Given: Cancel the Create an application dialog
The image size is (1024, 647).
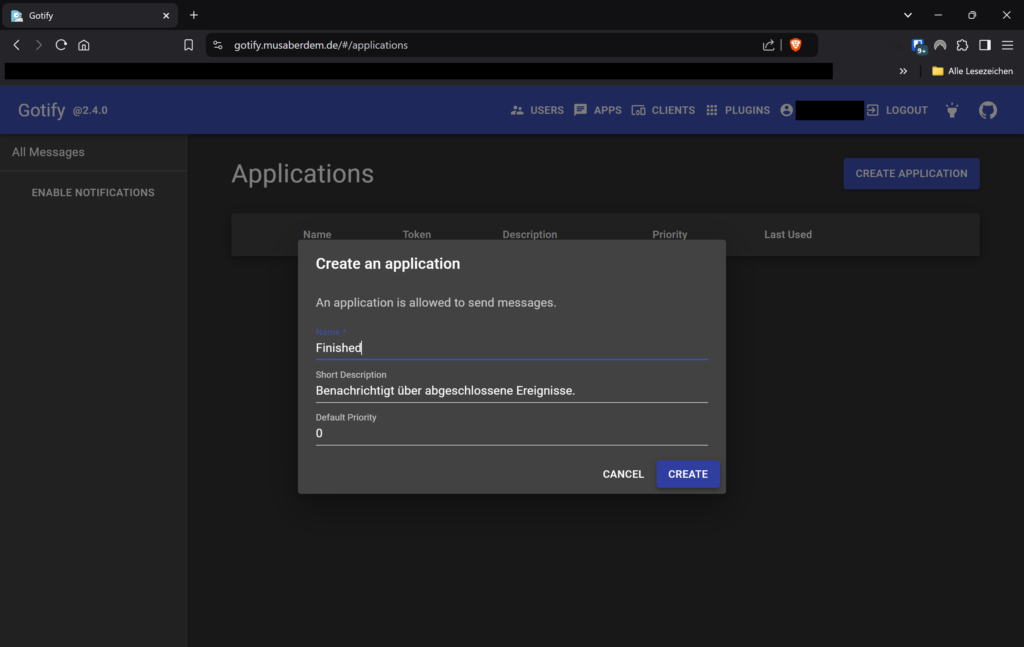Looking at the screenshot, I should [623, 474].
